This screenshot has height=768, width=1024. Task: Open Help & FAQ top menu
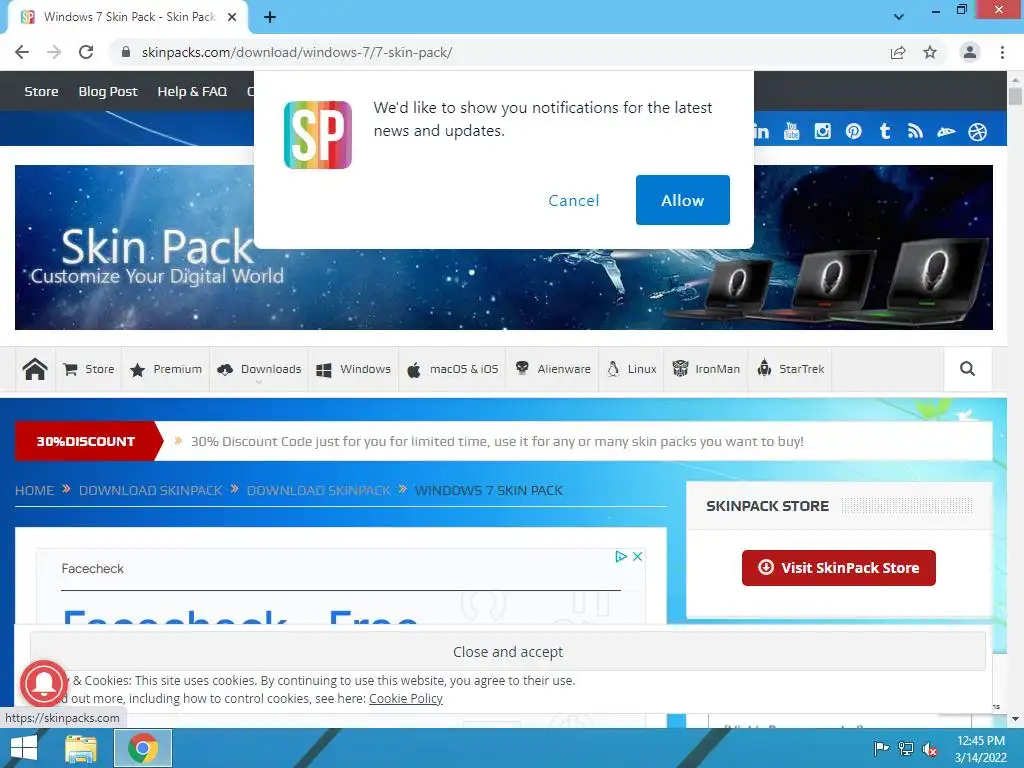192,91
